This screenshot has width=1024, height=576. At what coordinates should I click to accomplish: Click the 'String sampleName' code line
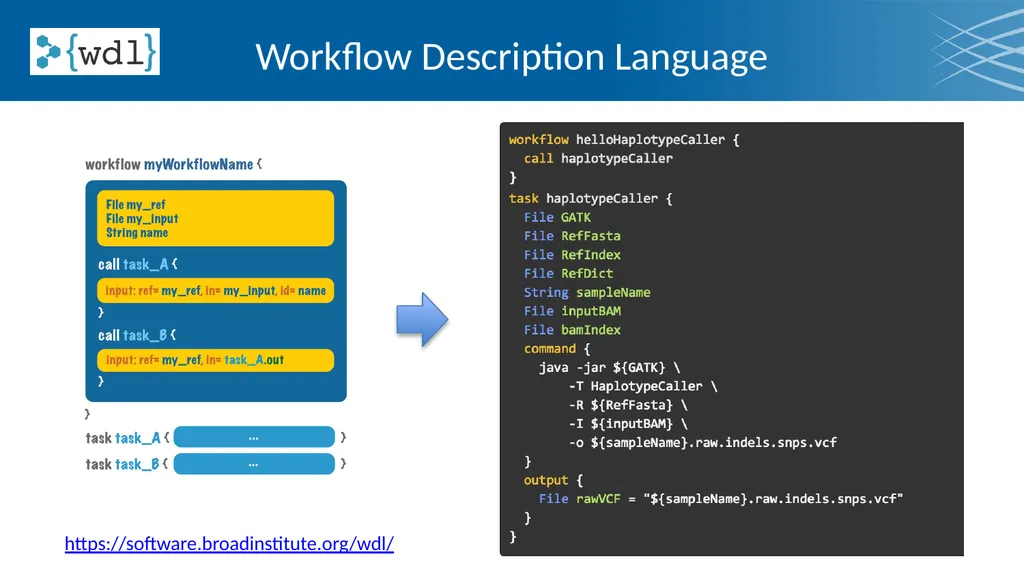point(587,293)
